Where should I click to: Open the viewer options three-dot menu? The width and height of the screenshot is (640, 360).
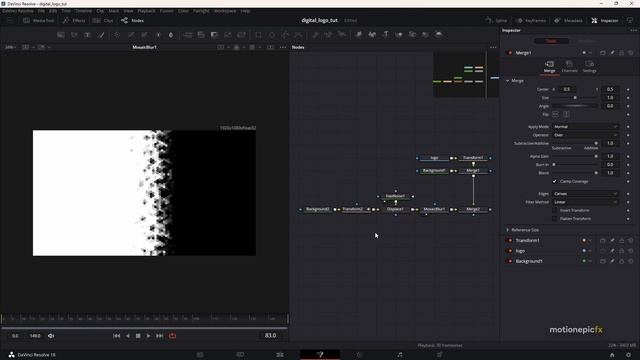click(x=283, y=47)
